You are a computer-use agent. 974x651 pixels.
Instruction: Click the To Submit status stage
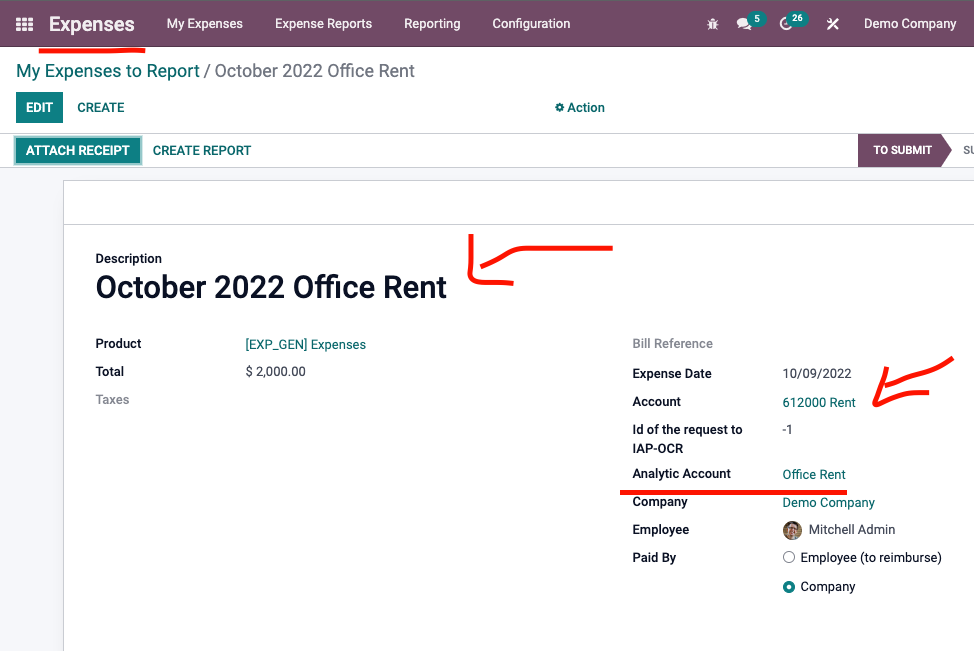901,151
